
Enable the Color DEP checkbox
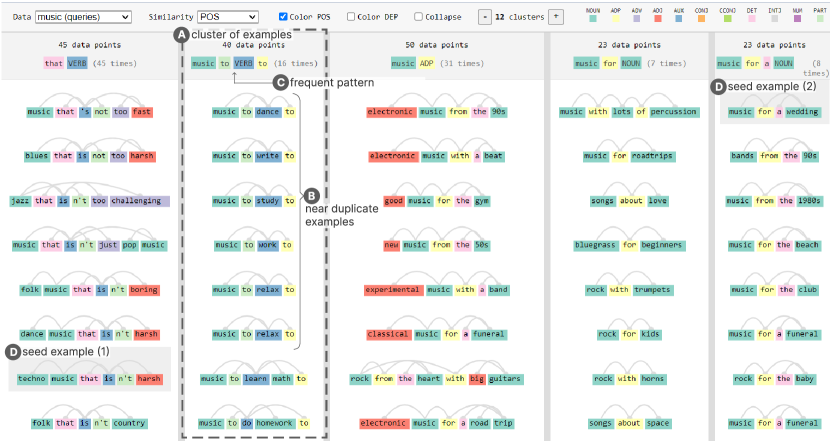[351, 17]
